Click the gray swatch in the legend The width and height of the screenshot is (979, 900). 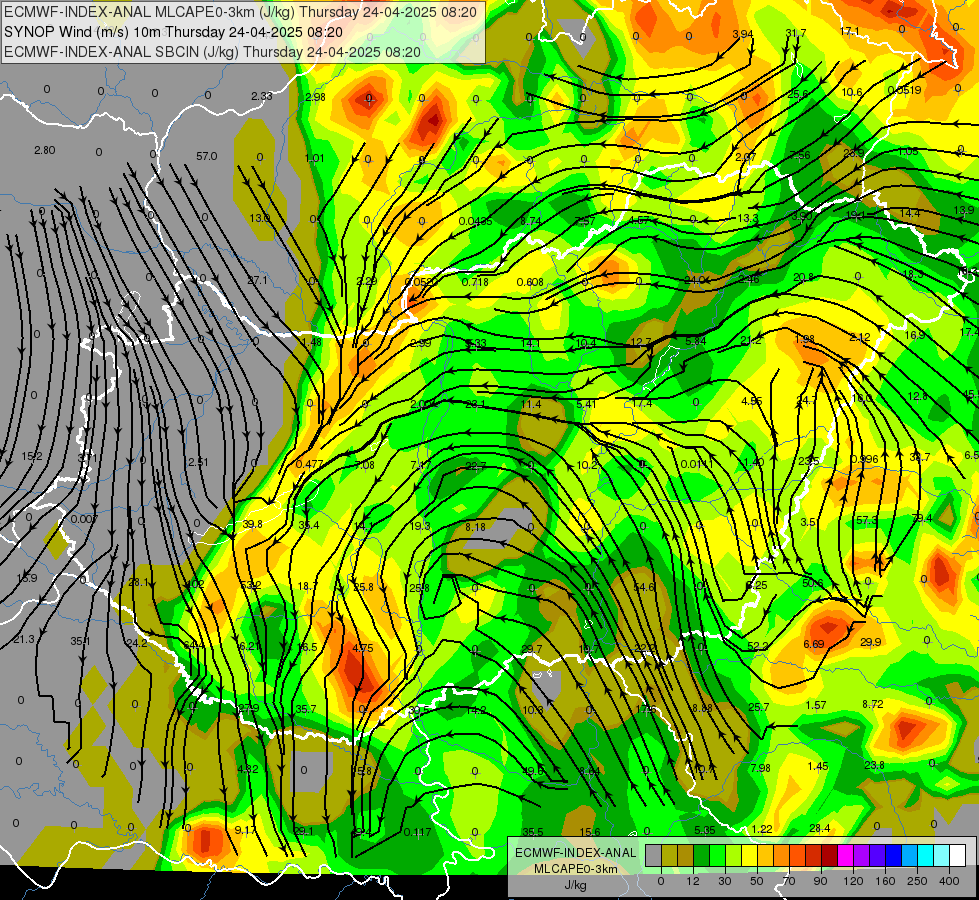pos(653,856)
